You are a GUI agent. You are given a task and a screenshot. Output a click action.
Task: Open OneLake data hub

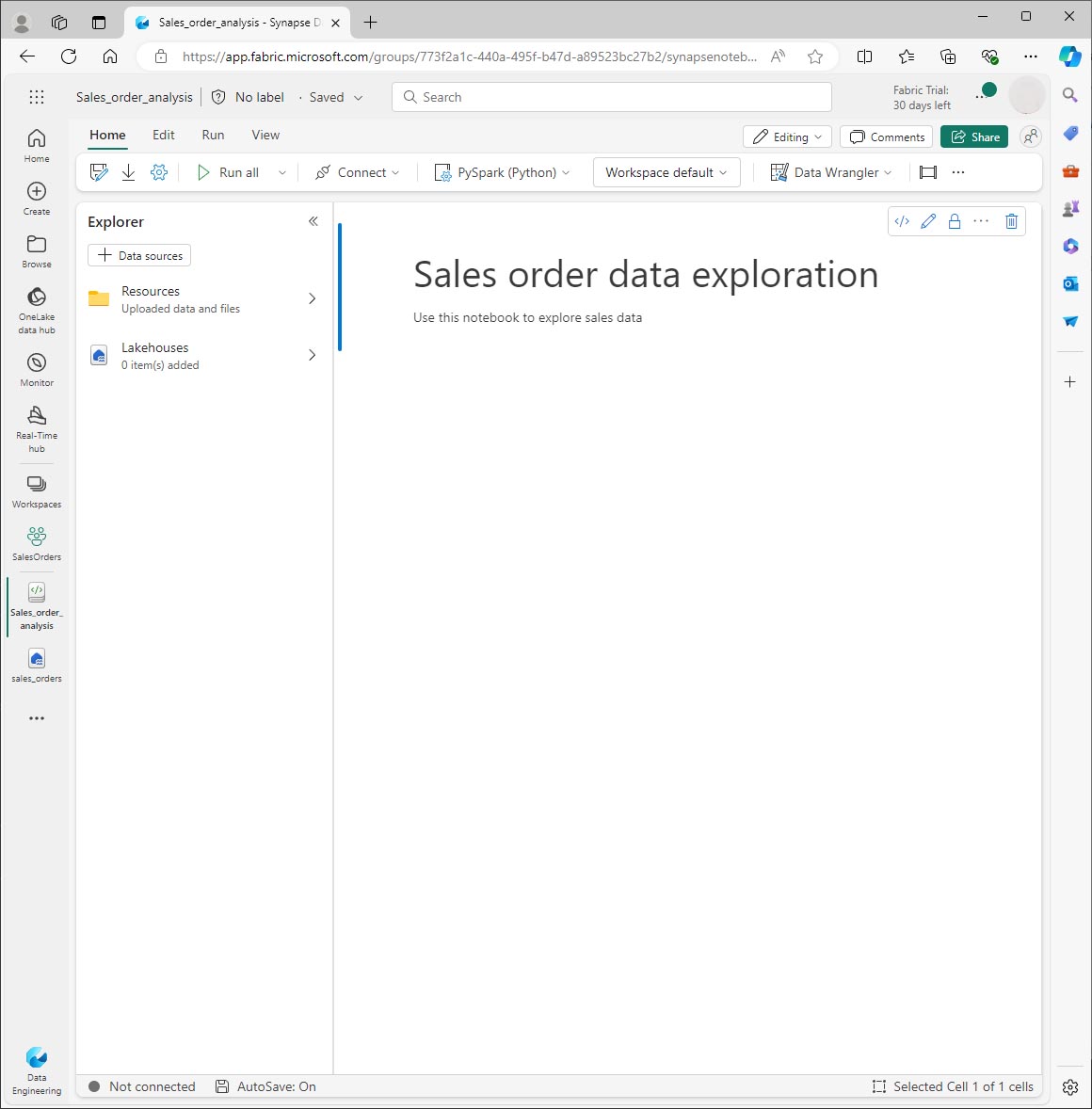(37, 311)
